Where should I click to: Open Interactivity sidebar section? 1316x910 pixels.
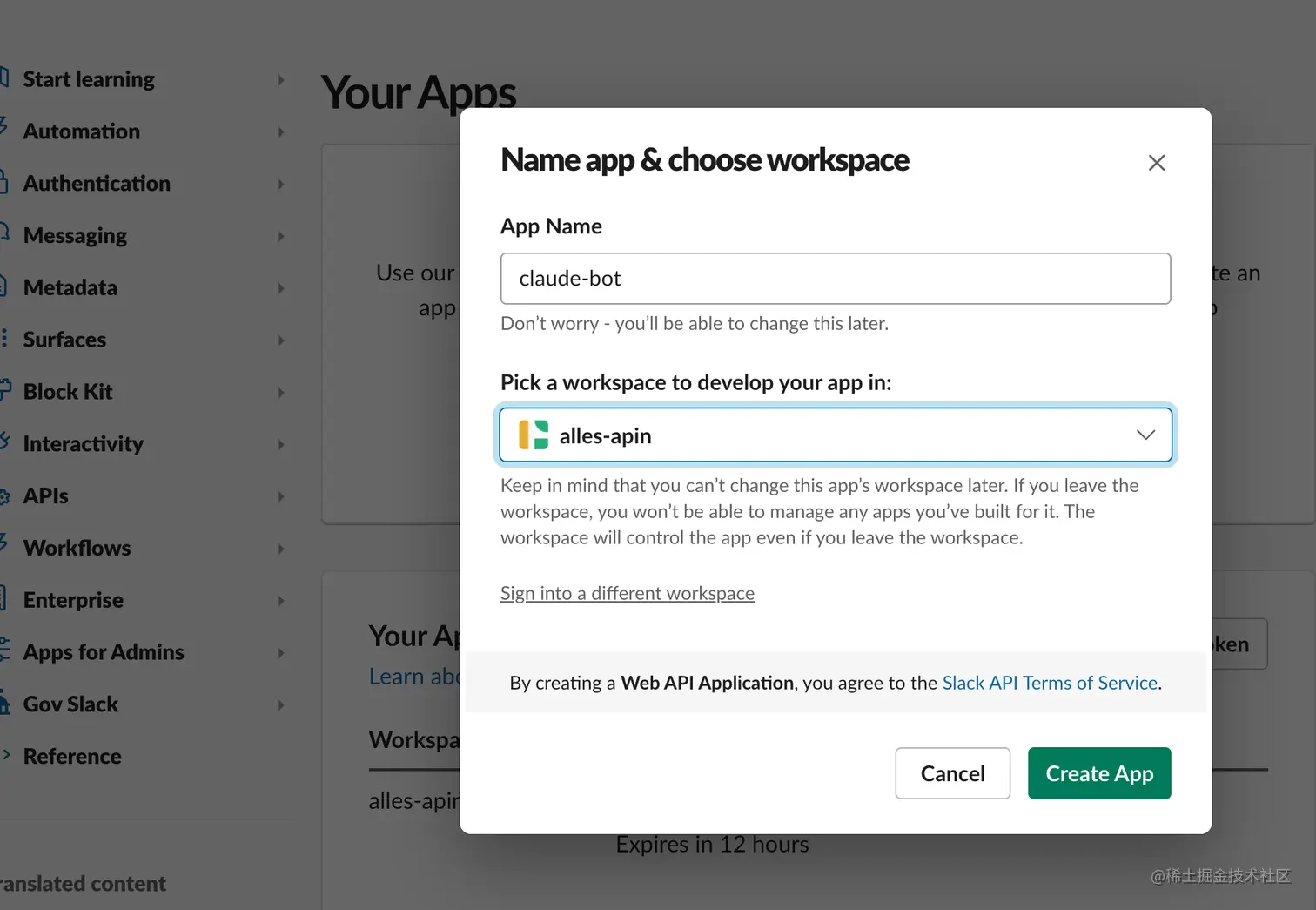[x=83, y=444]
